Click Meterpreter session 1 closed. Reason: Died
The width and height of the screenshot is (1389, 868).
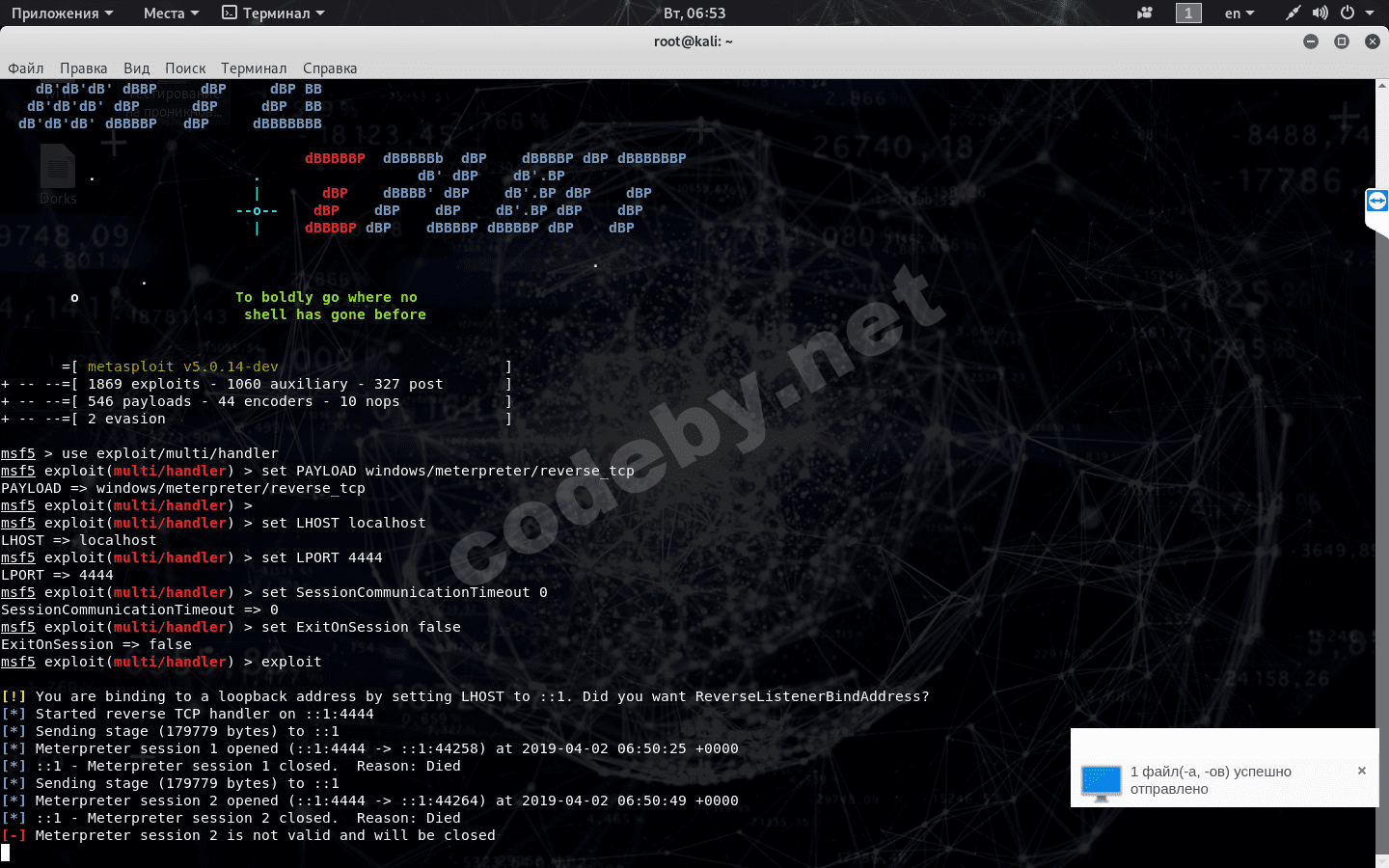(x=274, y=766)
